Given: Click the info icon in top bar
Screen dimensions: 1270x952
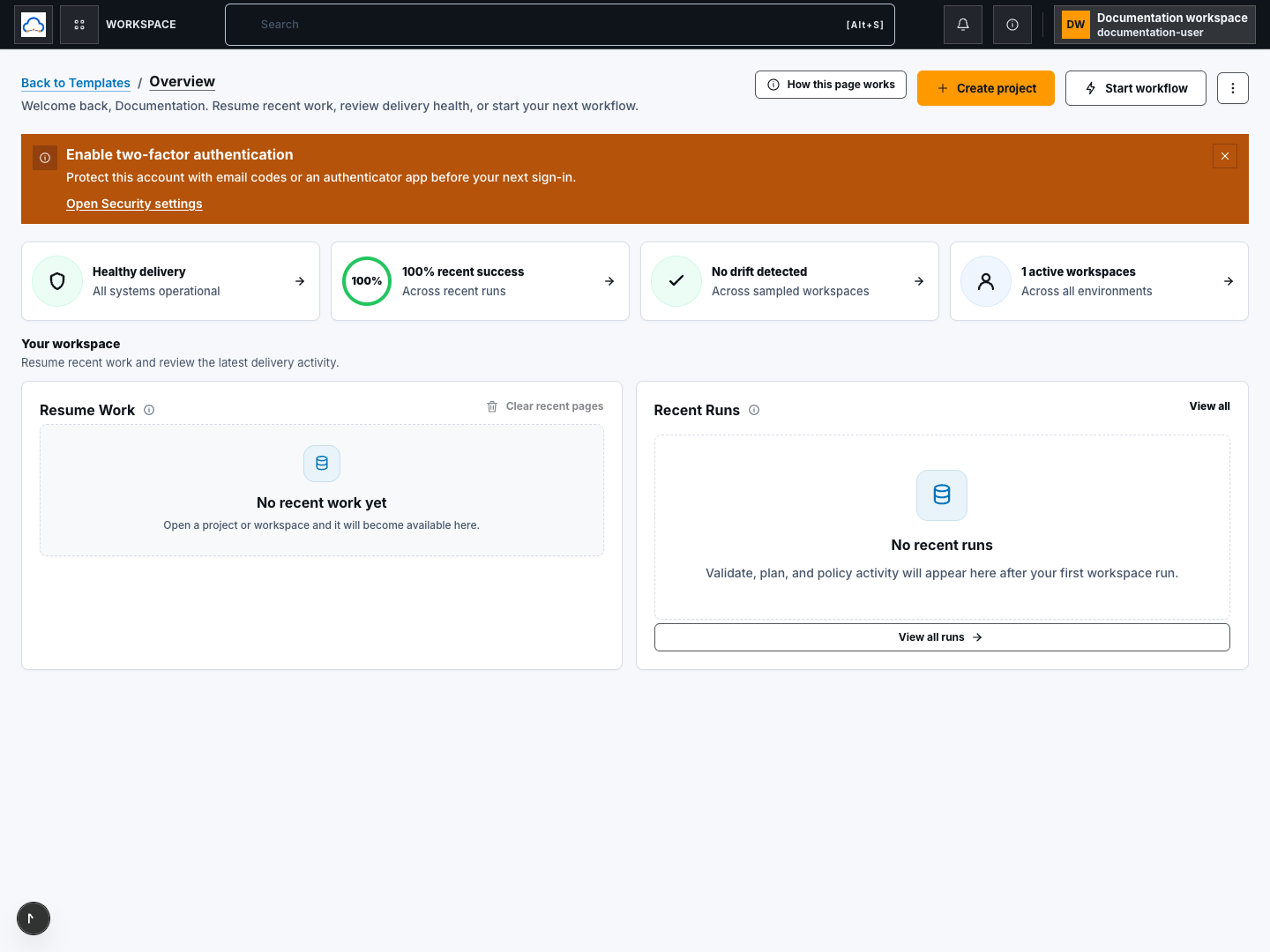Looking at the screenshot, I should [x=1012, y=25].
